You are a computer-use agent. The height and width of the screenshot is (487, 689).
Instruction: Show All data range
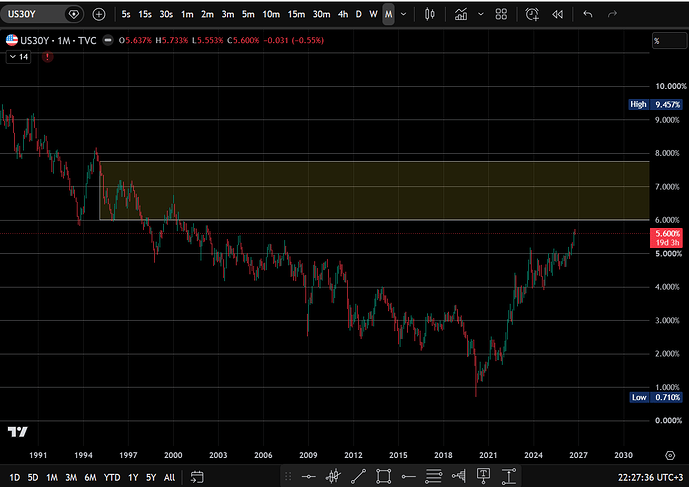click(169, 477)
